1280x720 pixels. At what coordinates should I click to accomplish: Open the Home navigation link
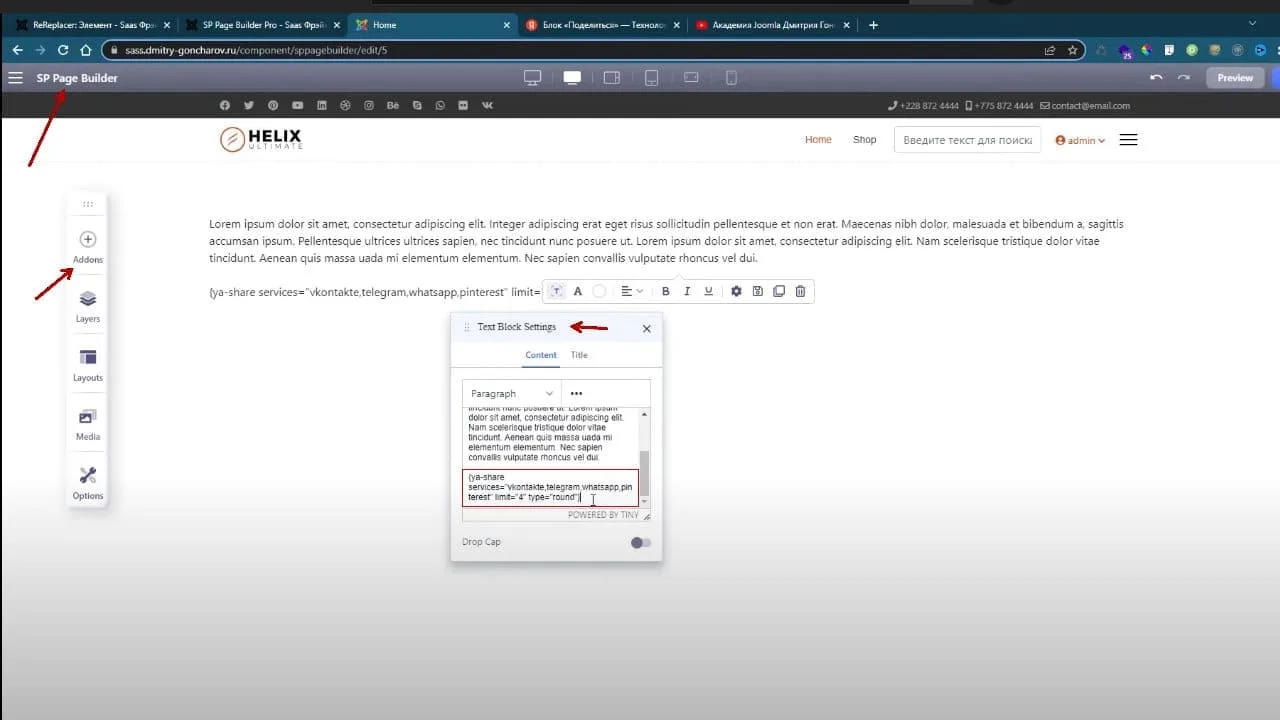[818, 140]
